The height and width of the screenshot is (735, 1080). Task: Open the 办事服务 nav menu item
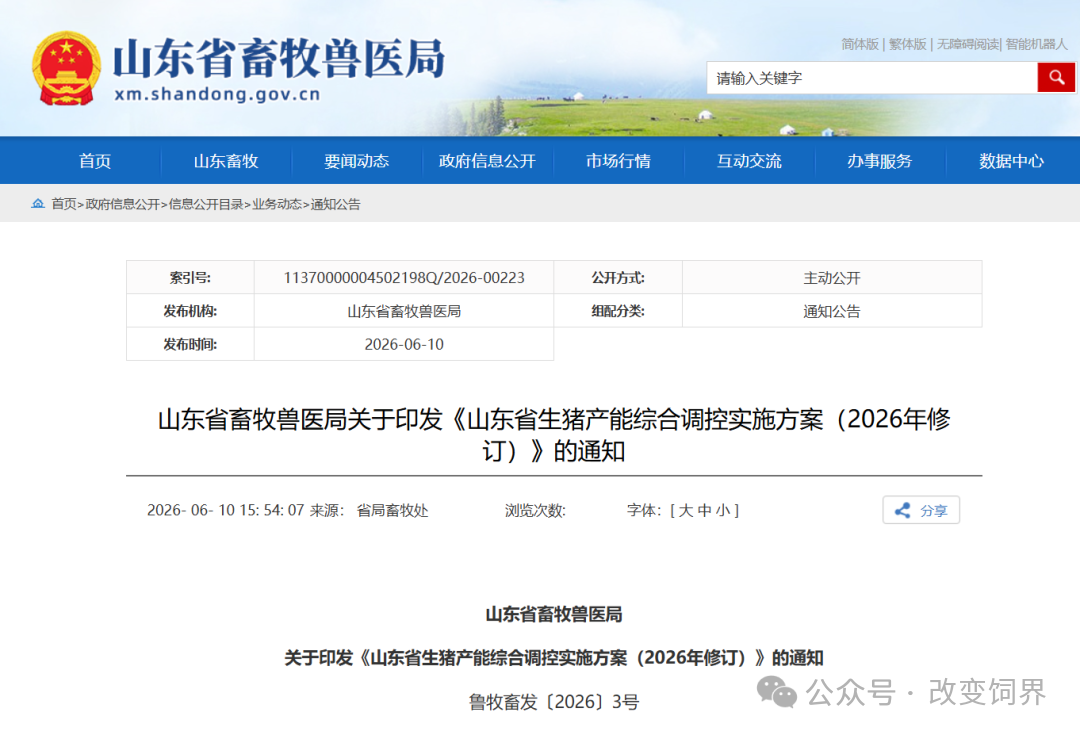[880, 161]
